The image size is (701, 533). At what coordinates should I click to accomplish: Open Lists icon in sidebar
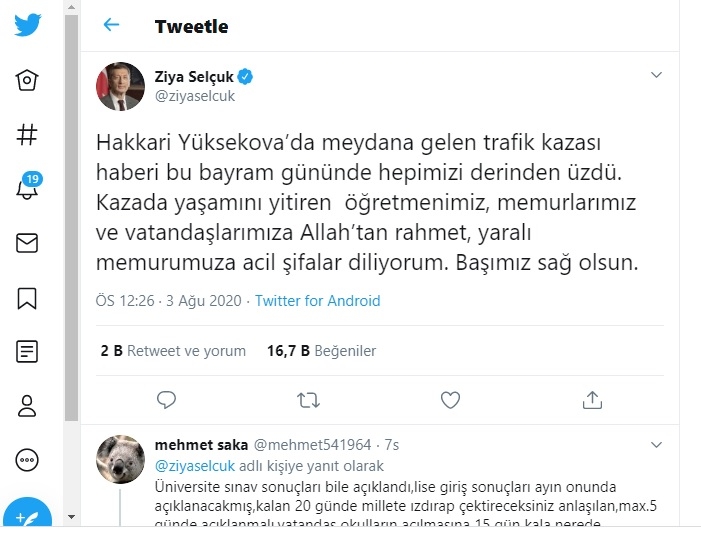[27, 351]
